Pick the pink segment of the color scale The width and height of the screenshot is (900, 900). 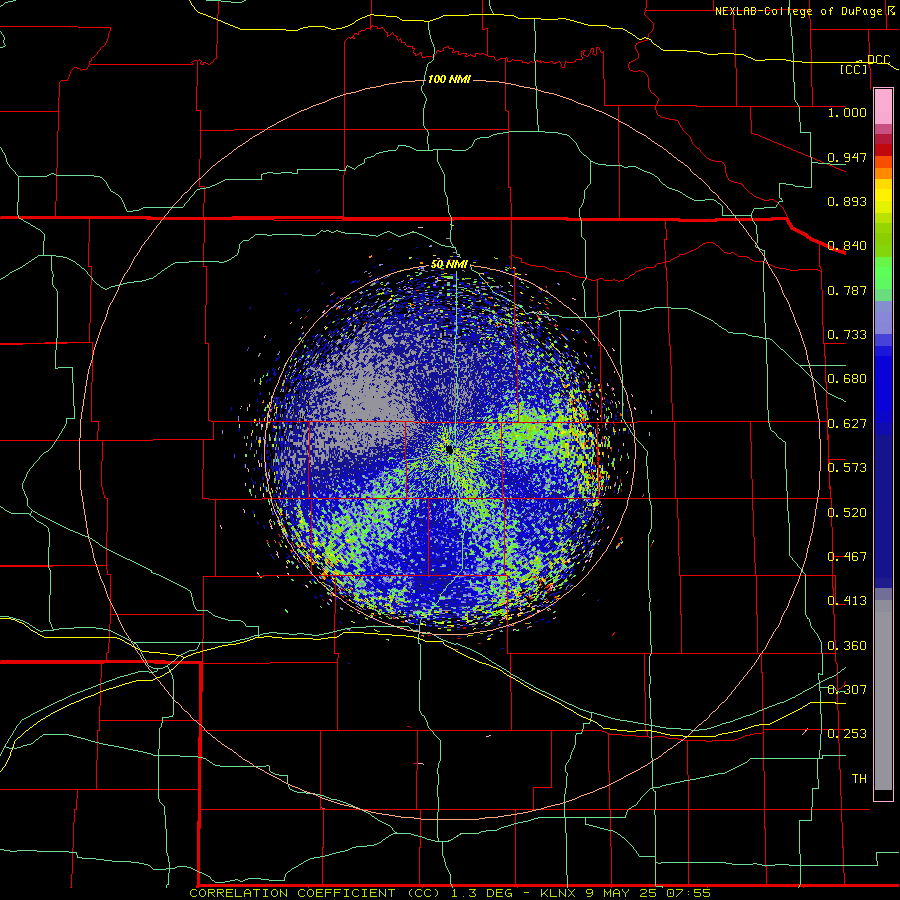[883, 107]
